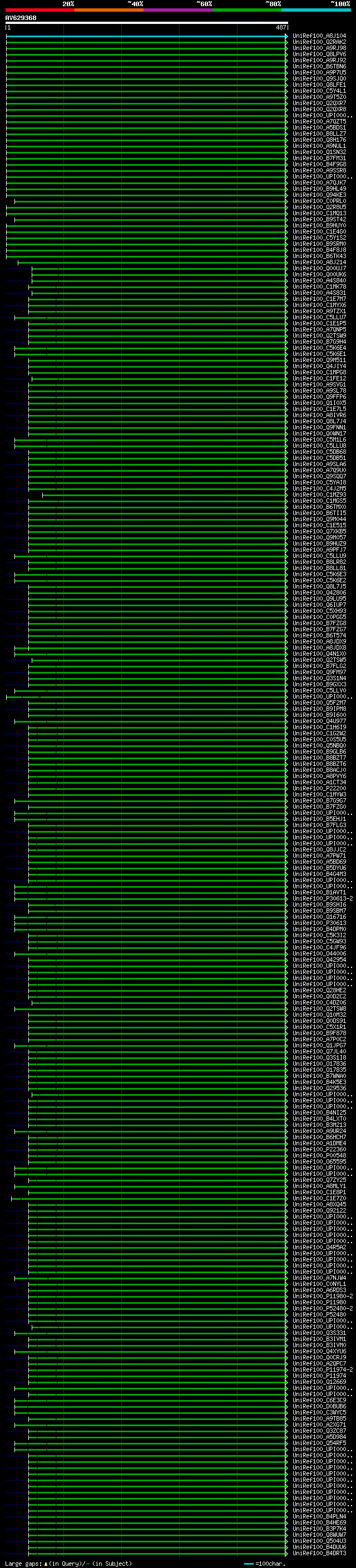
Task: Select hit label UniRef100_Q9FM97
Action: pyautogui.click(x=319, y=672)
